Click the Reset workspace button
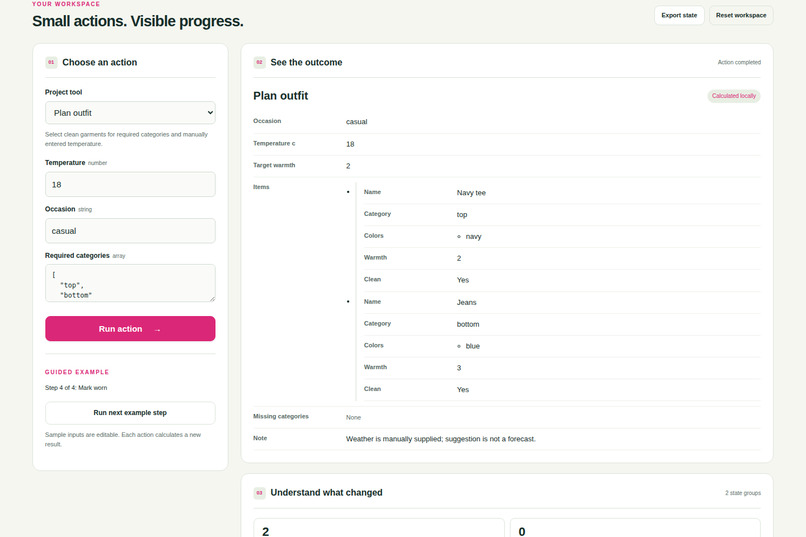806x537 pixels. click(x=741, y=15)
